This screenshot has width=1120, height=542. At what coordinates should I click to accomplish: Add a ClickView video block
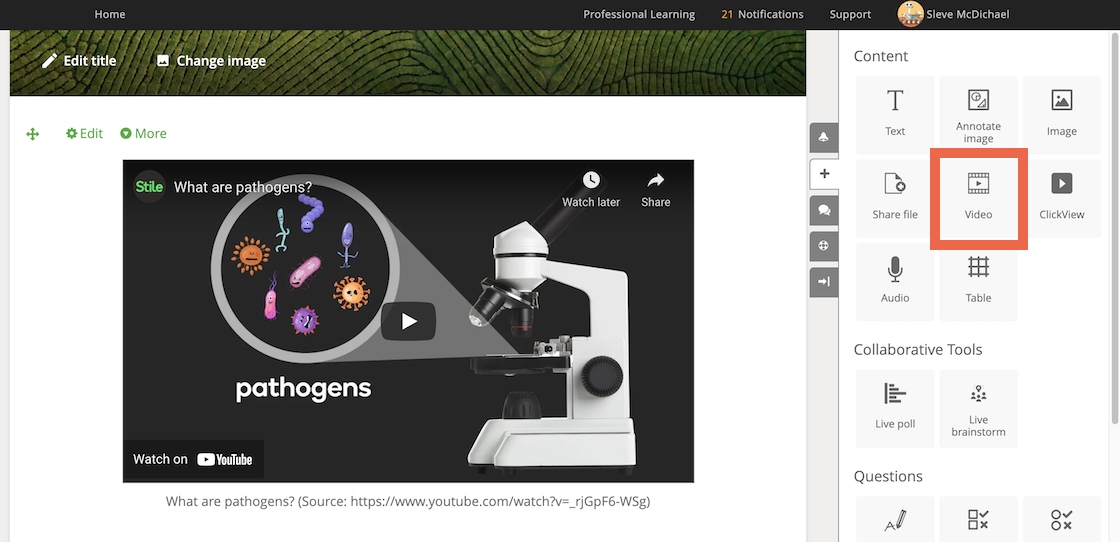click(x=1061, y=199)
